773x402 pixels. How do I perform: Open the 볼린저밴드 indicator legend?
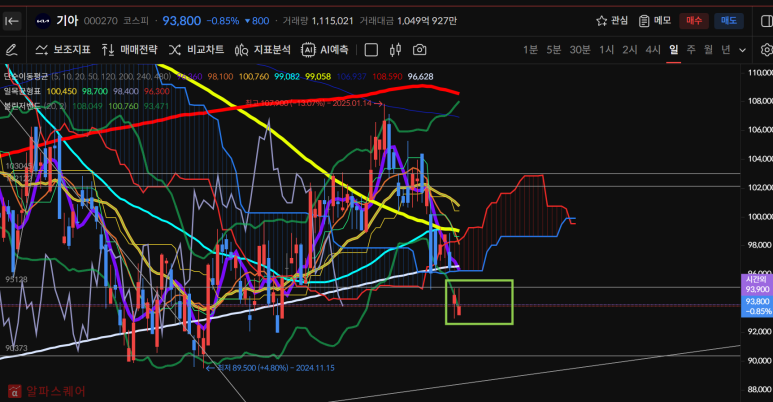tap(22, 106)
